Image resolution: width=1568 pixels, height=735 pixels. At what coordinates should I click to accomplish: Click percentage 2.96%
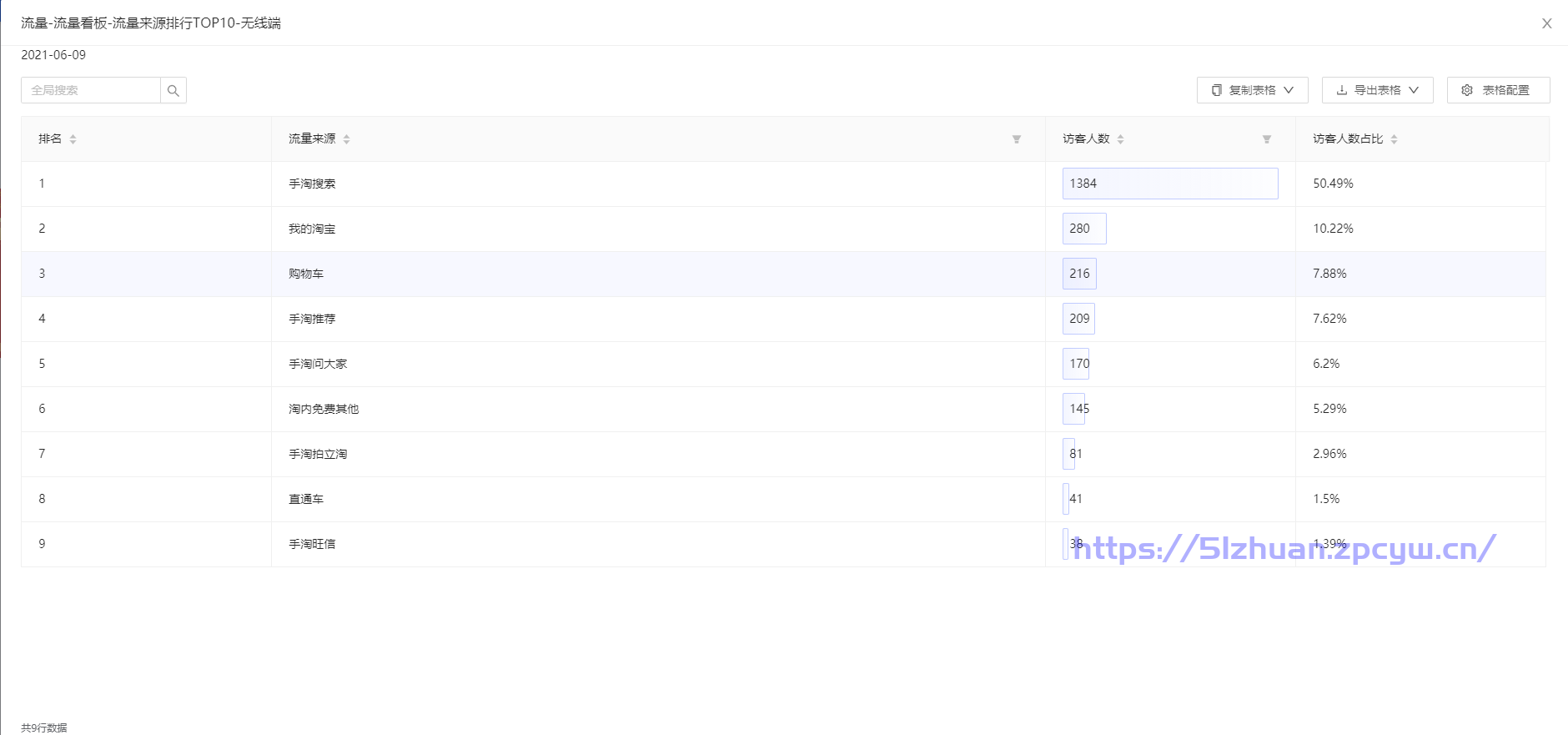pos(1329,454)
